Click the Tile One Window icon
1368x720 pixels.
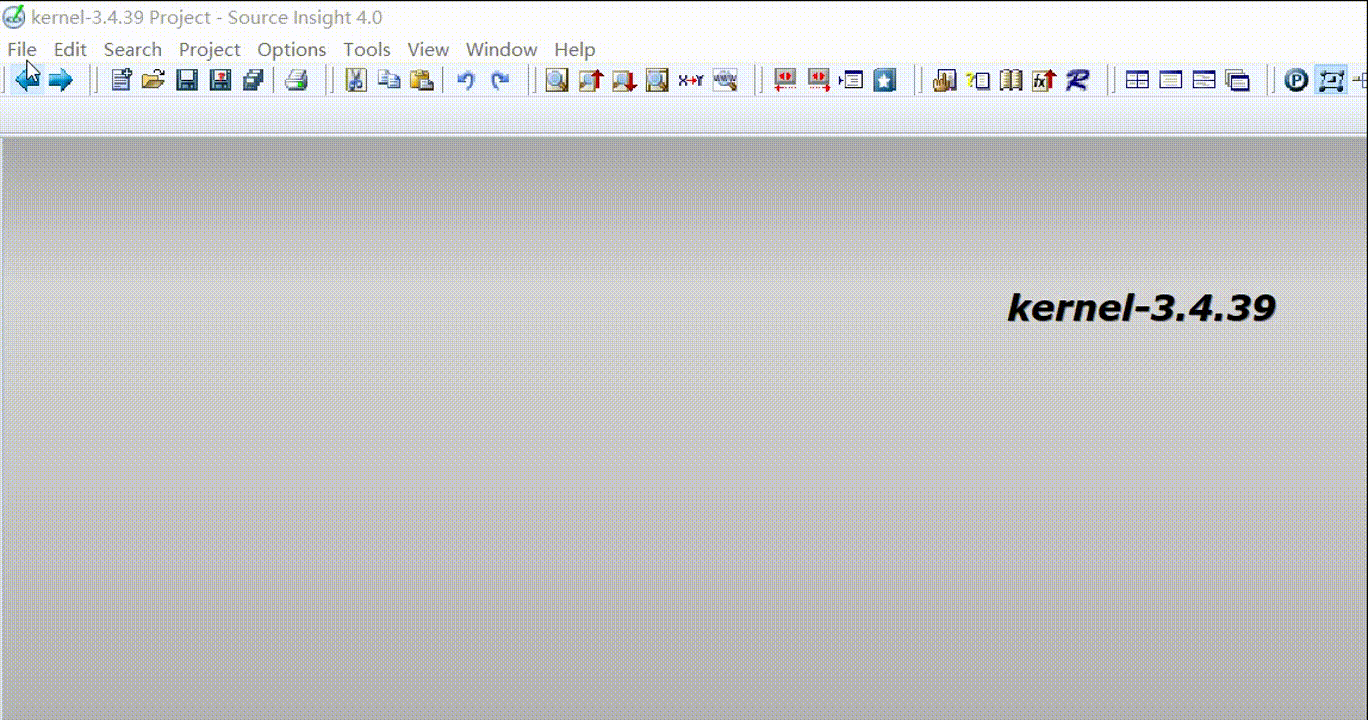[x=1171, y=80]
